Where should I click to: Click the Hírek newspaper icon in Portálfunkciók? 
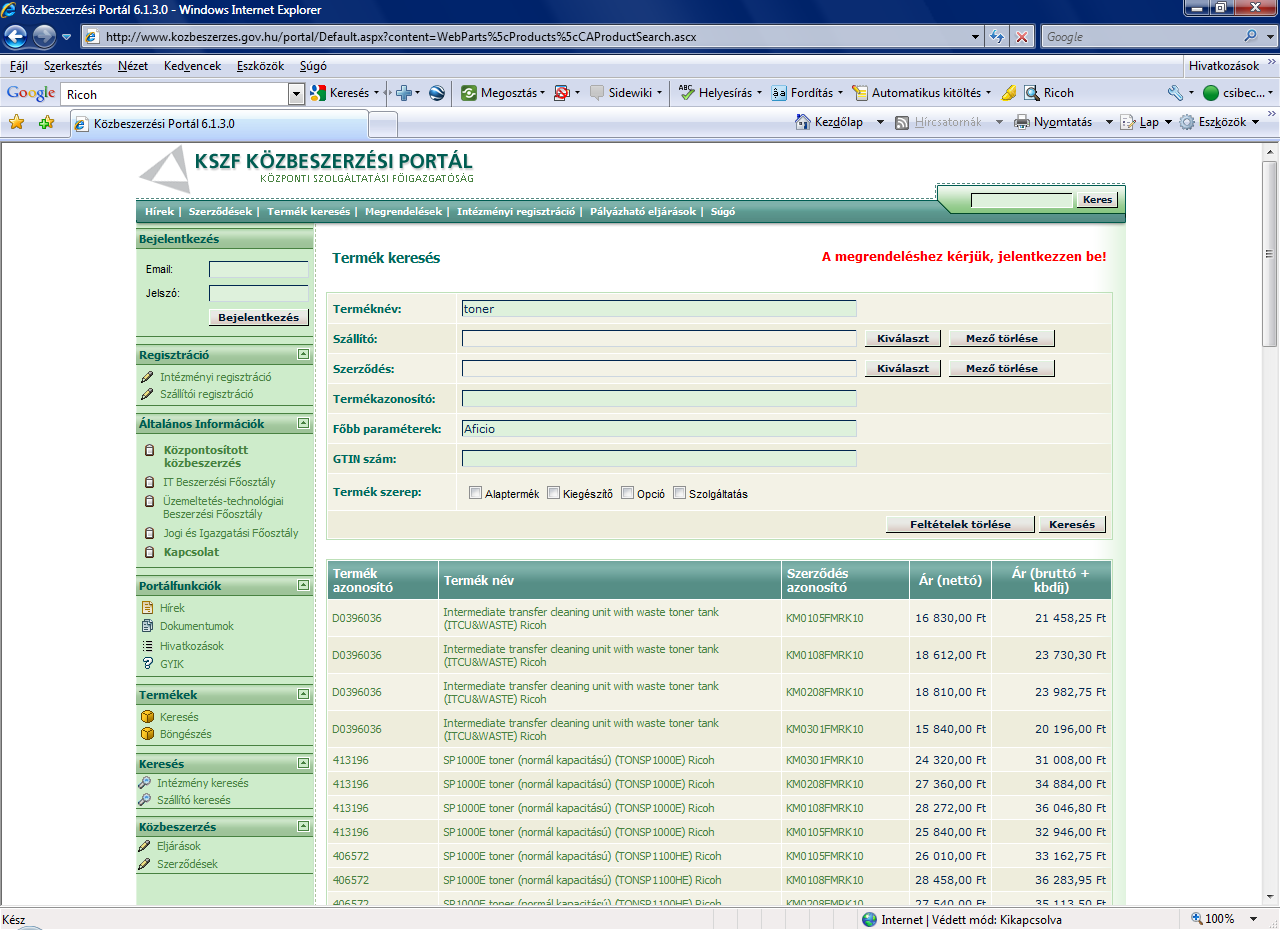point(148,608)
